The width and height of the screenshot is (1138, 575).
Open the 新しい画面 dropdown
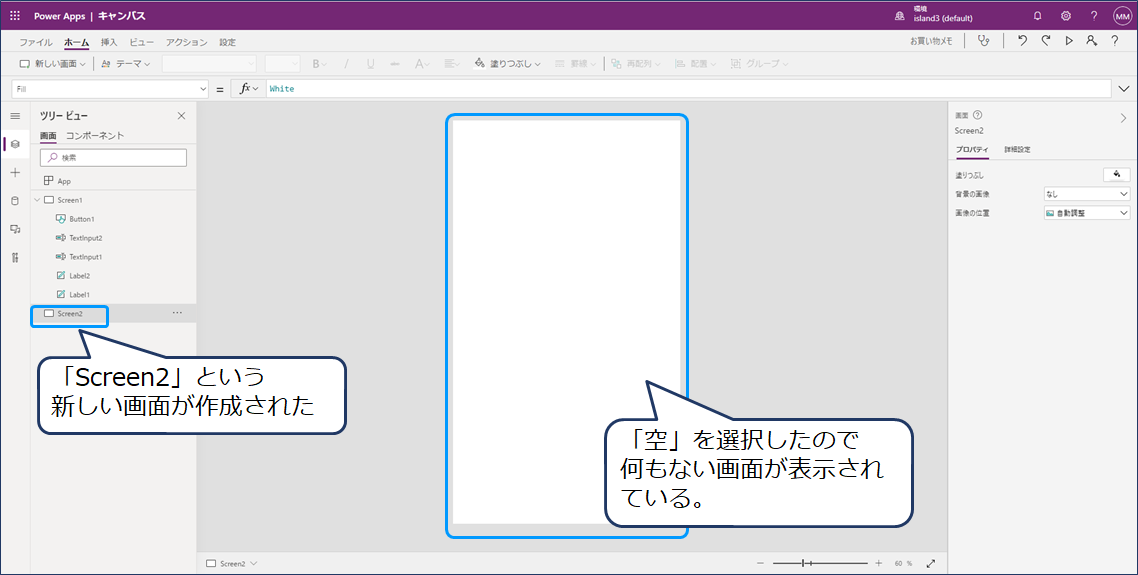point(52,64)
